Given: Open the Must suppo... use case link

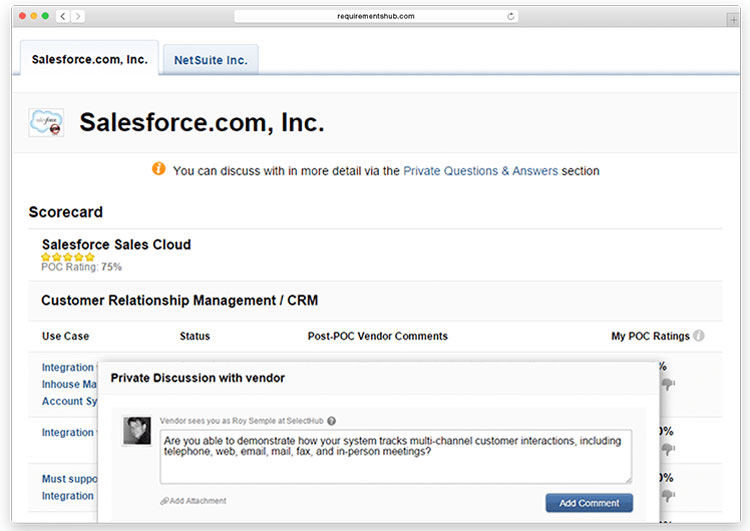Looking at the screenshot, I should point(69,479).
